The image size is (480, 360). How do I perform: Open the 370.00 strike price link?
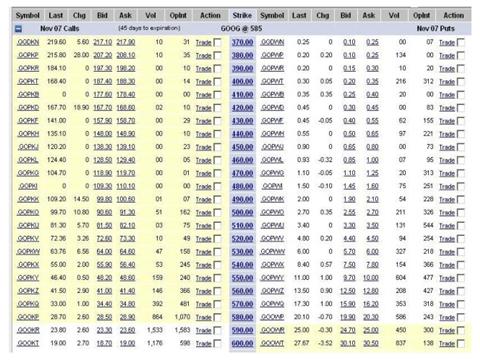click(x=242, y=42)
